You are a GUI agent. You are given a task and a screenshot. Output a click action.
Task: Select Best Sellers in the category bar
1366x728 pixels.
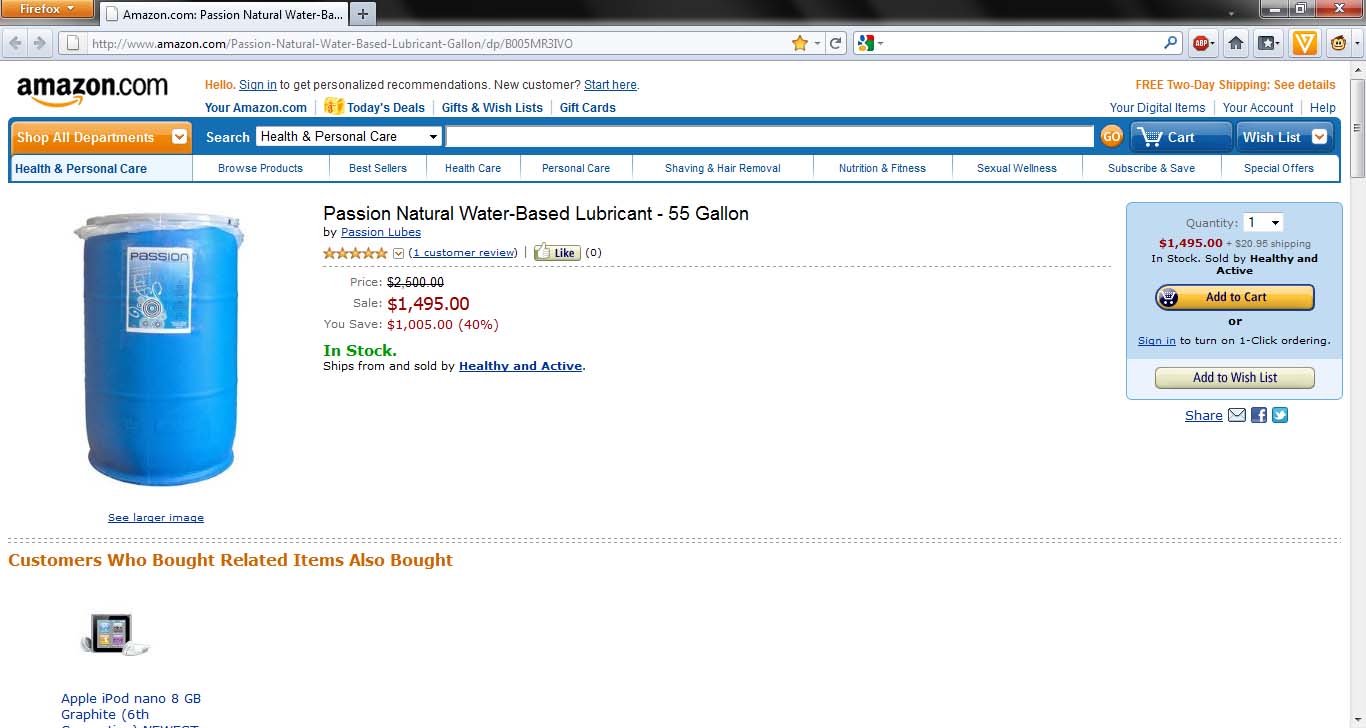point(377,168)
